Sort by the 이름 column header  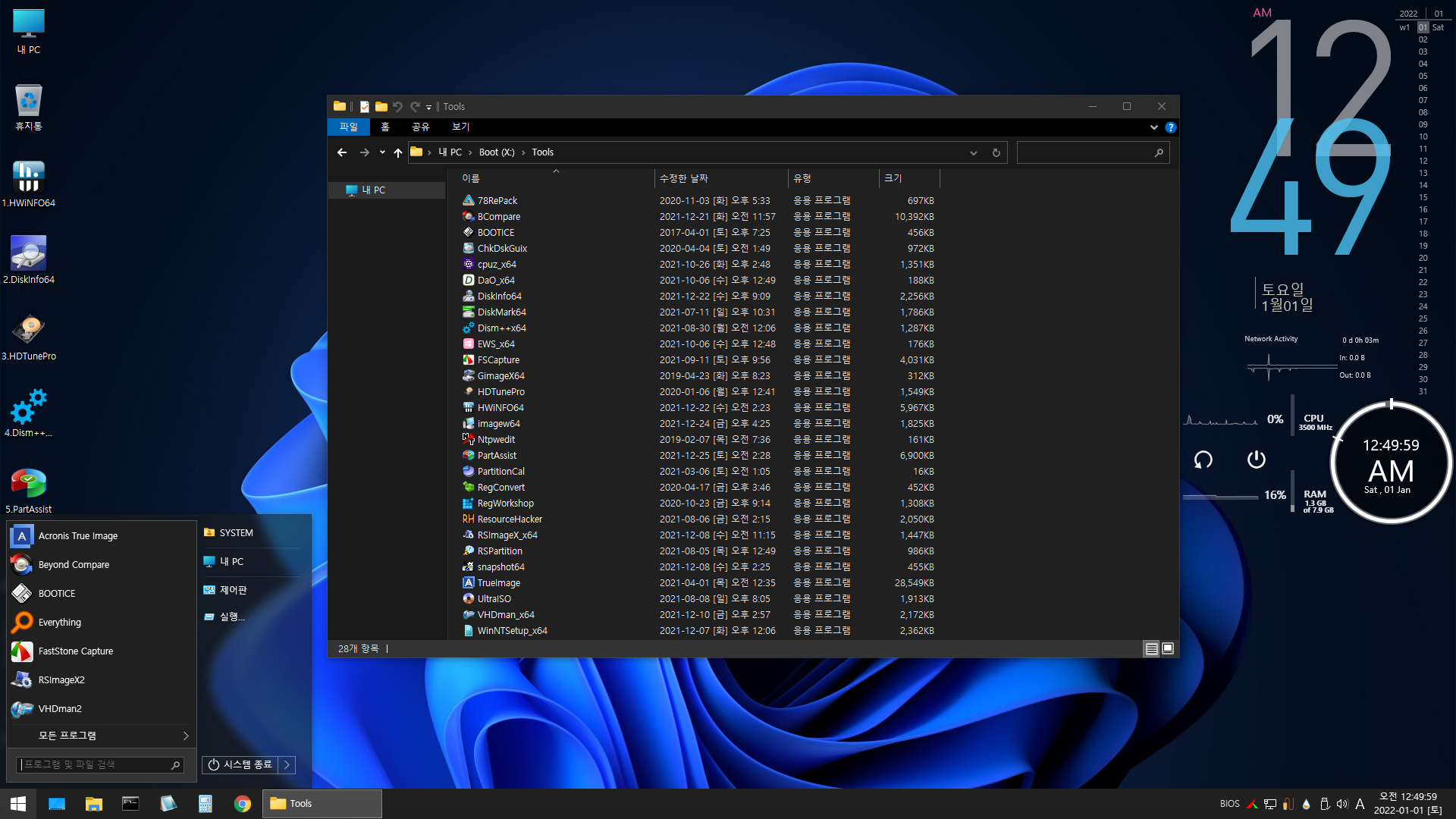pos(555,178)
